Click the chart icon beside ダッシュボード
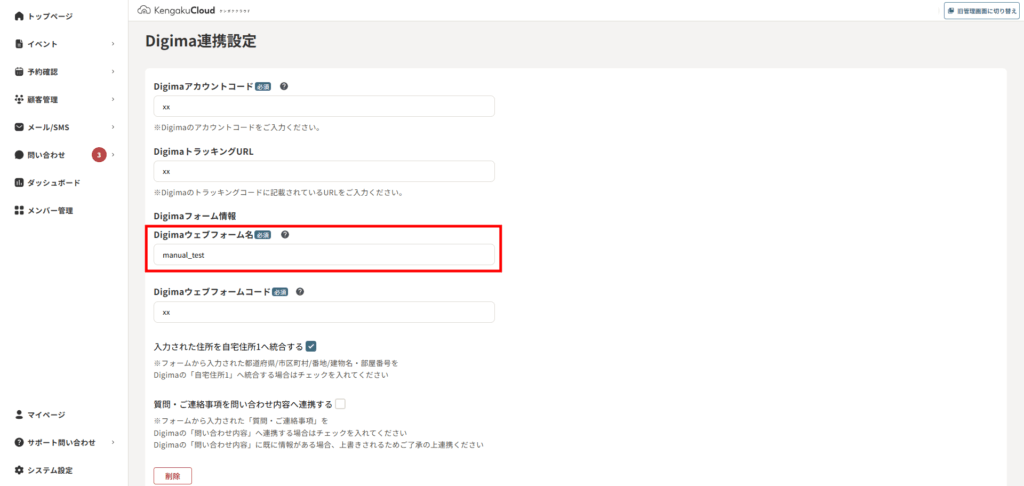The width and height of the screenshot is (1024, 486). click(19, 182)
